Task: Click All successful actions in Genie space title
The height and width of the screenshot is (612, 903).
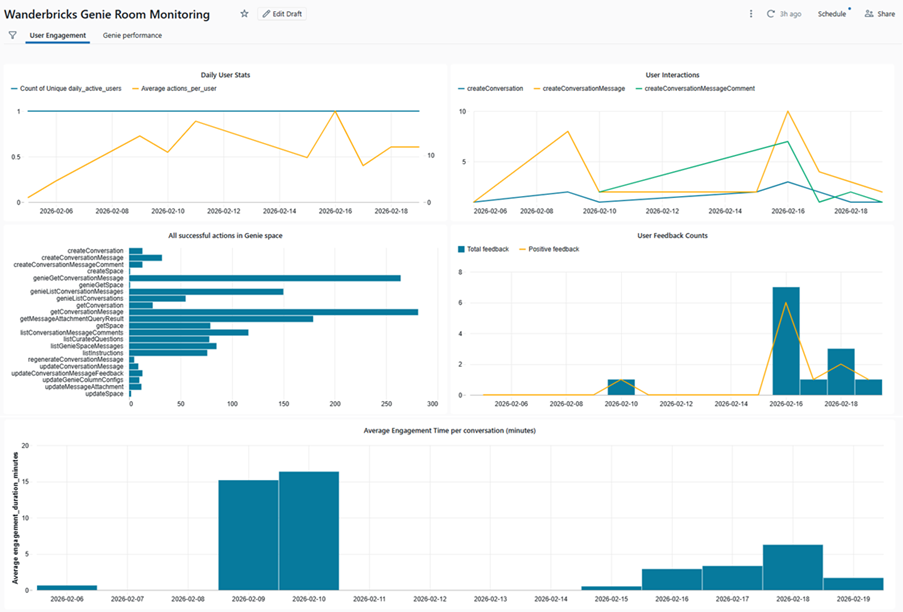Action: point(225,235)
